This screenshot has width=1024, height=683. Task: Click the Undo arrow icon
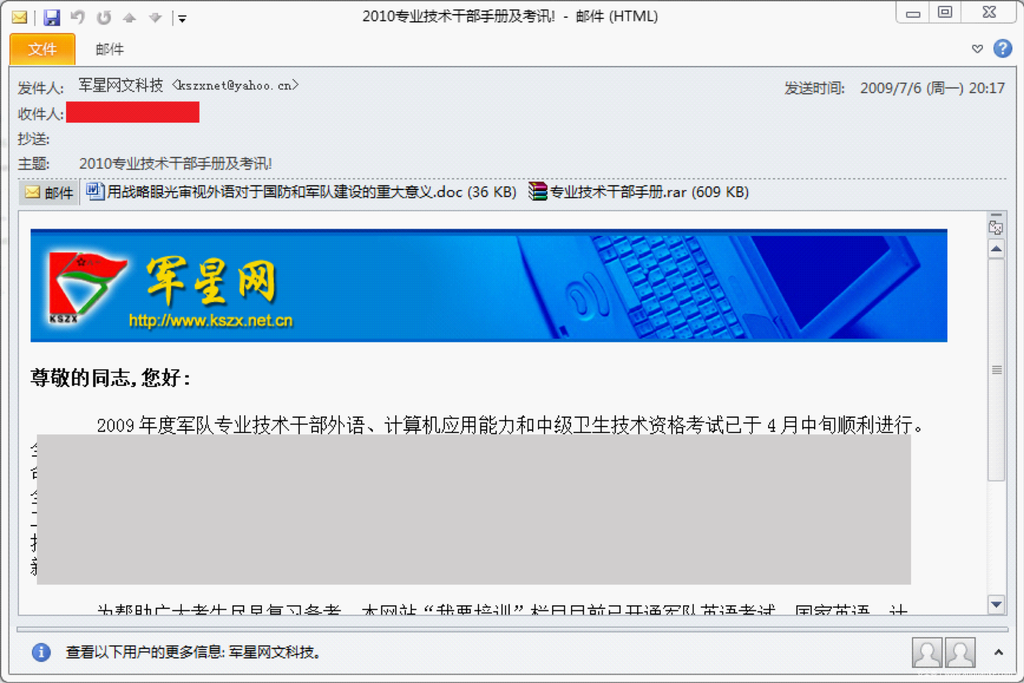(x=78, y=17)
